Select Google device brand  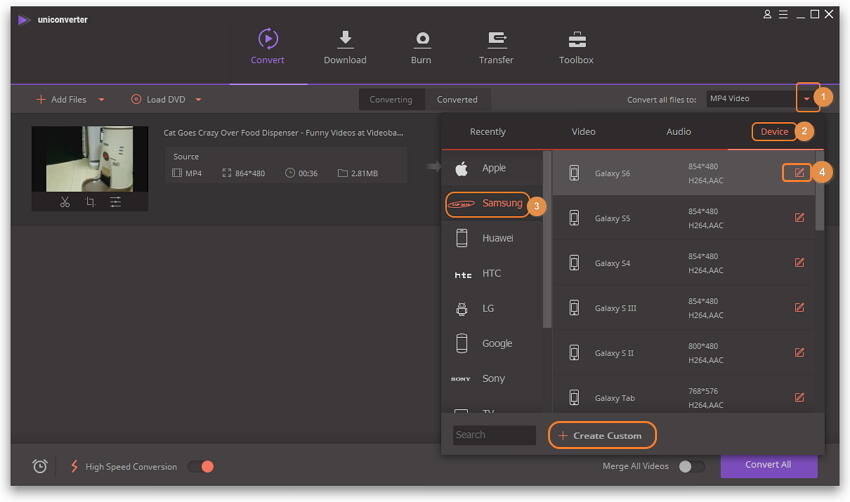(492, 344)
